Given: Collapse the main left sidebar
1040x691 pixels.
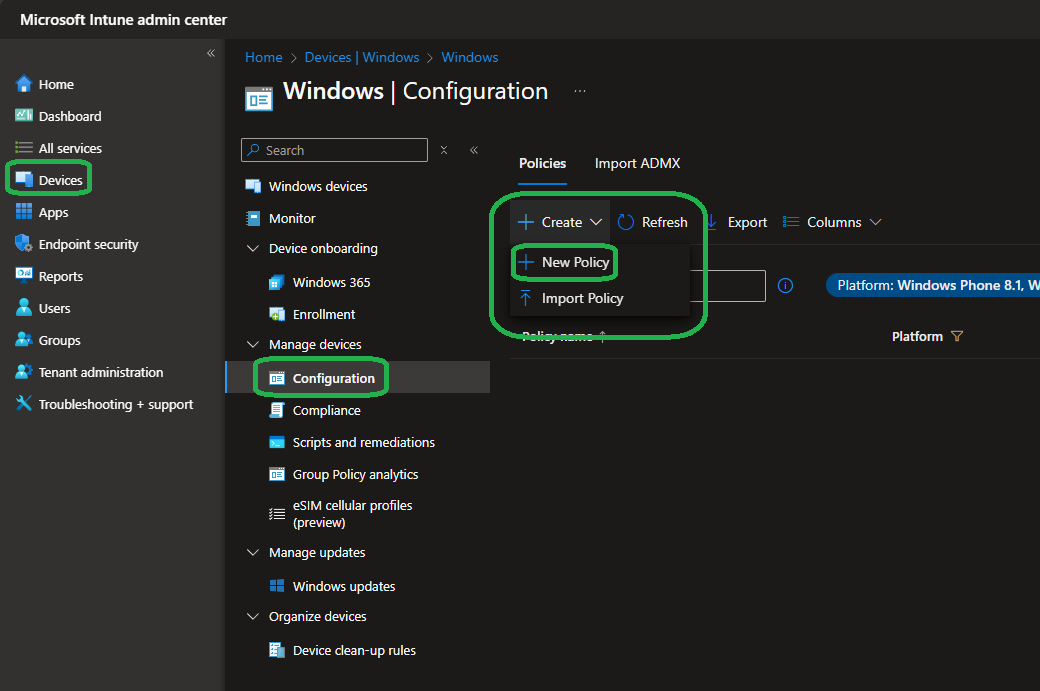Looking at the screenshot, I should tap(211, 53).
